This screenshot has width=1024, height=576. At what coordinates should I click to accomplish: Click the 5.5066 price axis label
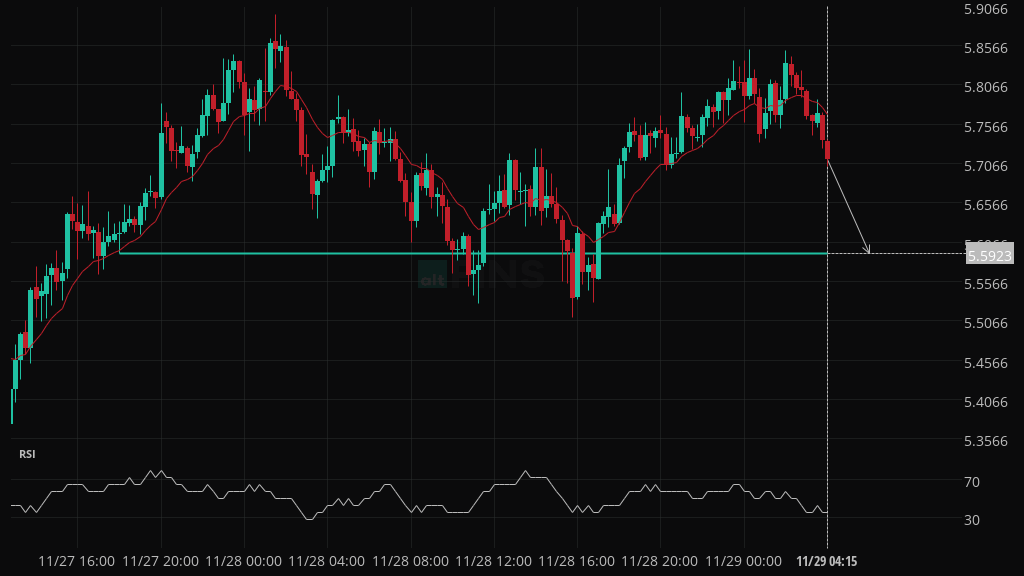(987, 323)
